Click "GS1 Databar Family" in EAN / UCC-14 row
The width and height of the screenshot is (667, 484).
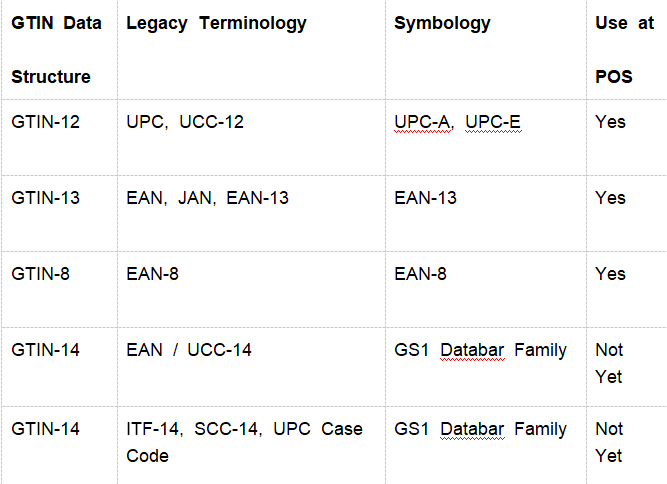point(481,350)
